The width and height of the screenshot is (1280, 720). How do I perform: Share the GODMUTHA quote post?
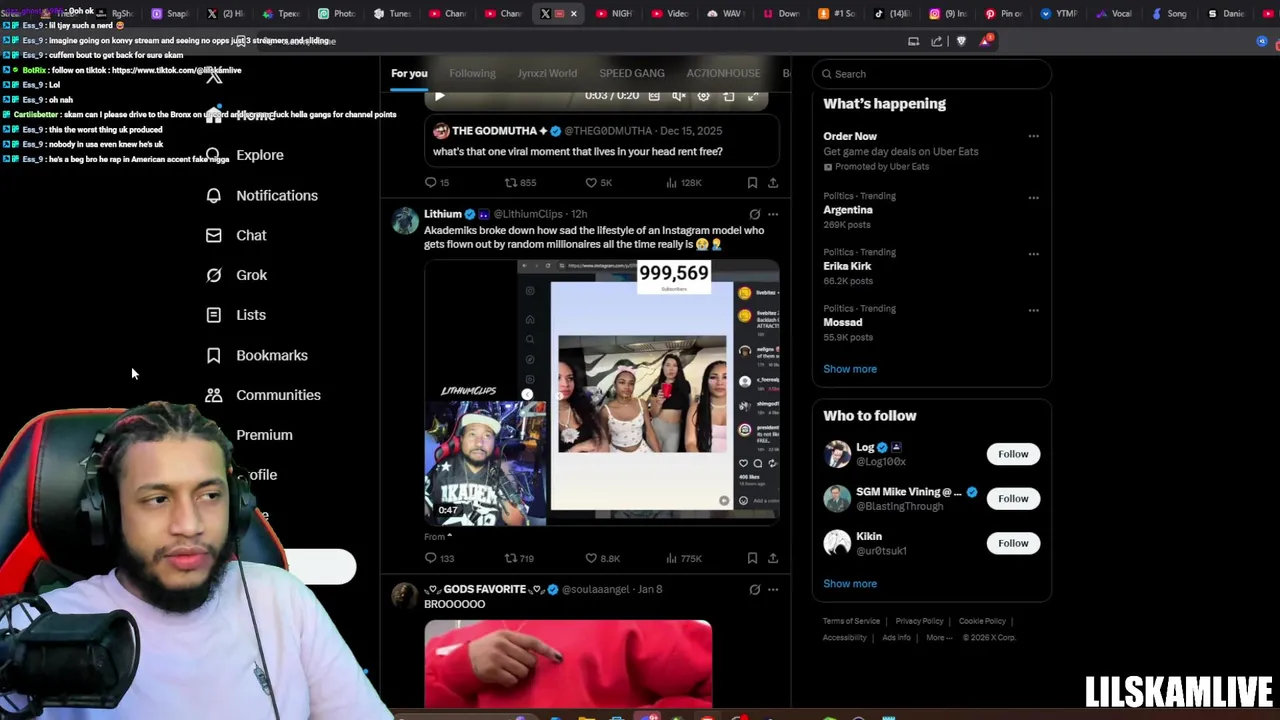coord(773,183)
